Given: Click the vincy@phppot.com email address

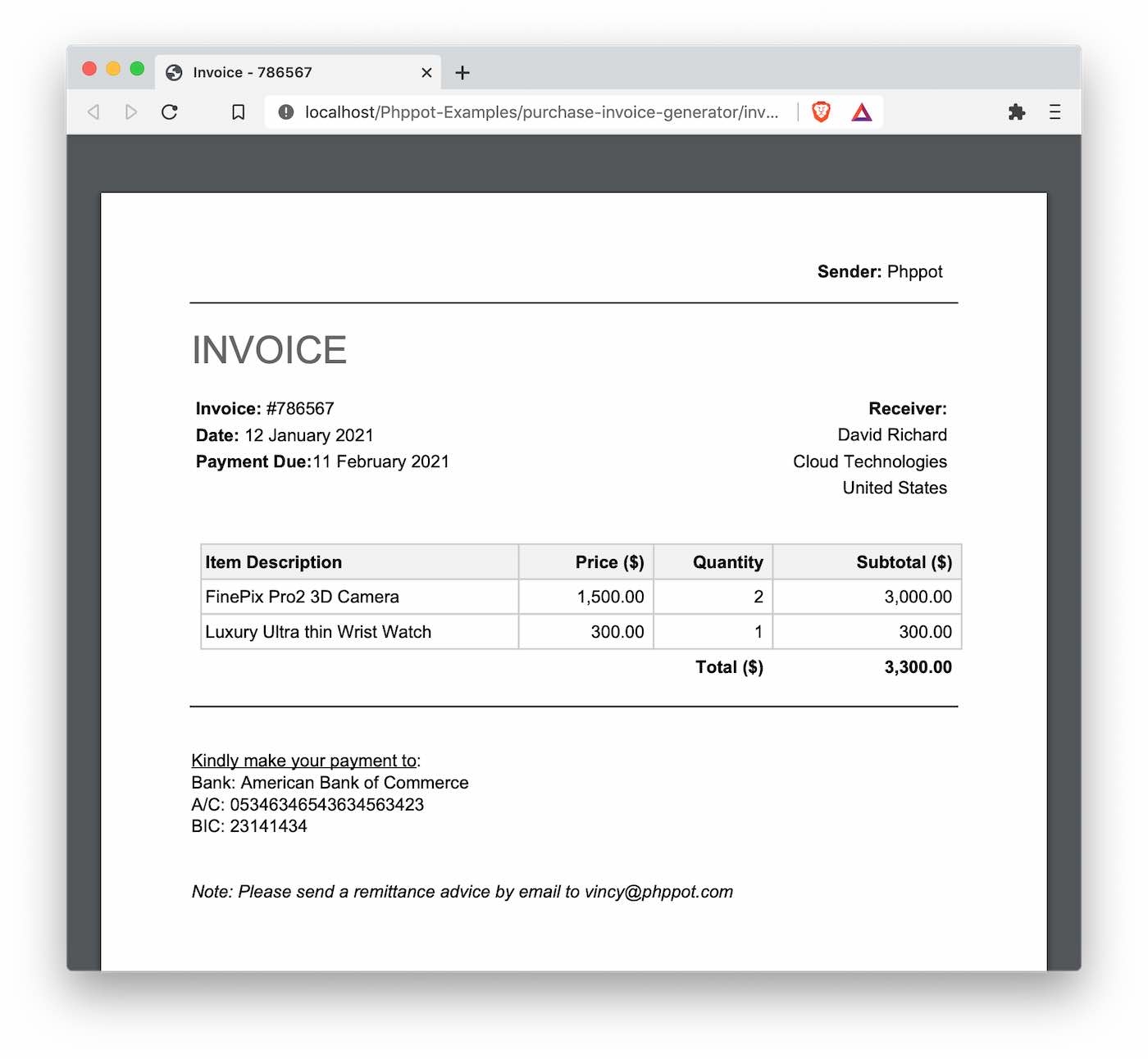Looking at the screenshot, I should [x=658, y=892].
